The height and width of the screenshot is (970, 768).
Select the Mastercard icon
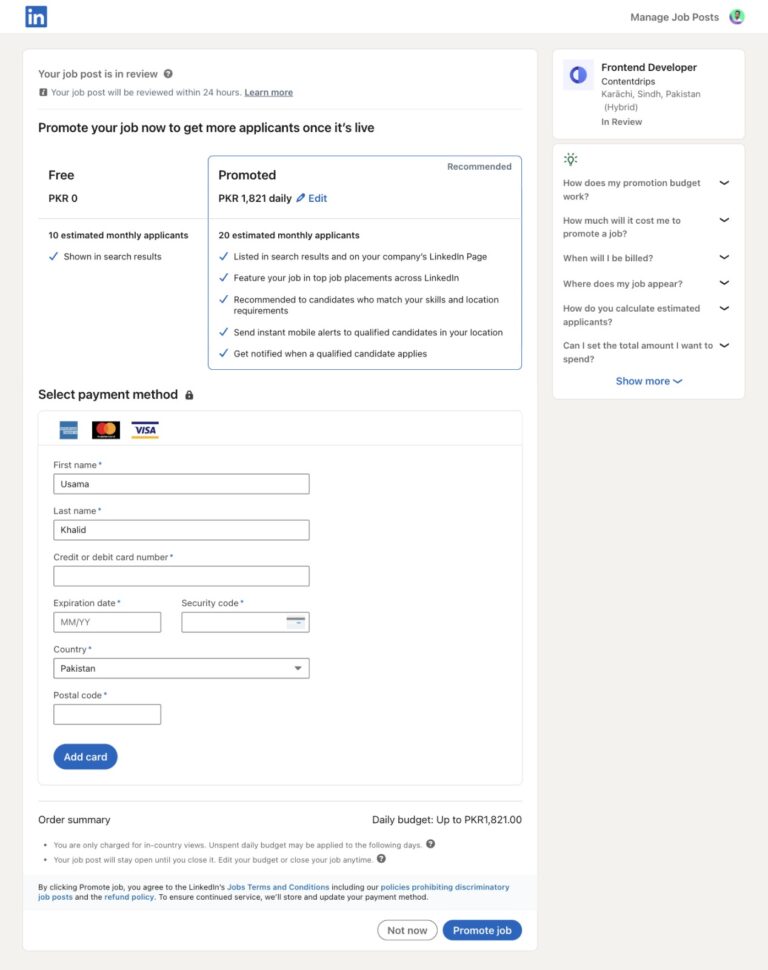click(x=106, y=430)
